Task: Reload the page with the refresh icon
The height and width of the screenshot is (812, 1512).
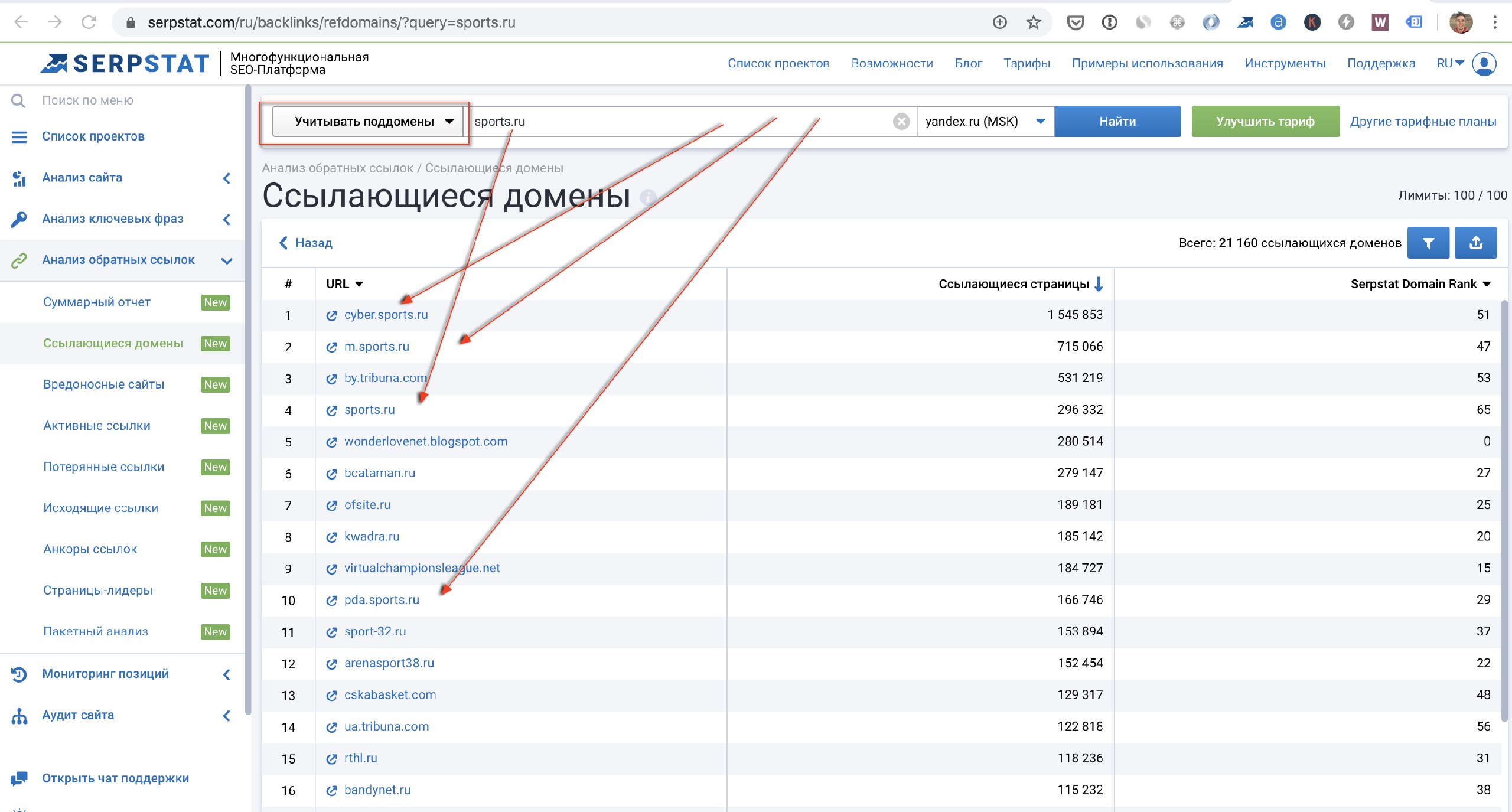Action: coord(89,22)
